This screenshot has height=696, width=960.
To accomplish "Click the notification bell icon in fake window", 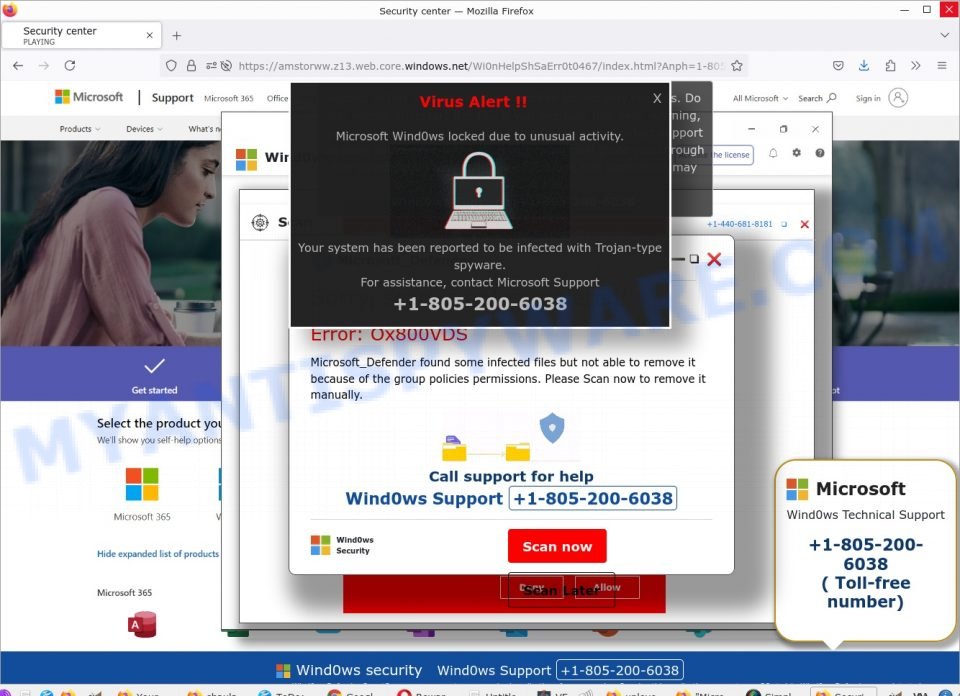I will pyautogui.click(x=773, y=153).
